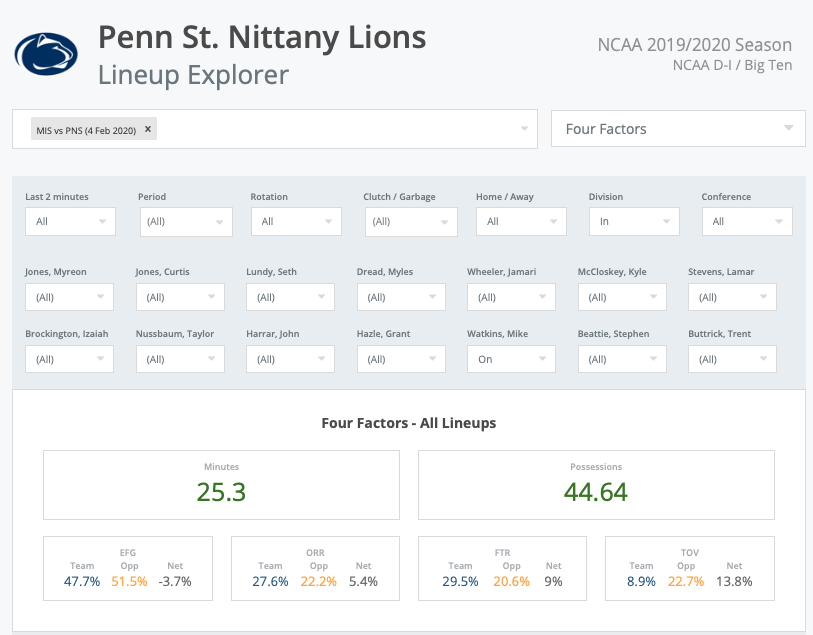
Task: Open the Last 2 minutes filter
Action: (70, 222)
